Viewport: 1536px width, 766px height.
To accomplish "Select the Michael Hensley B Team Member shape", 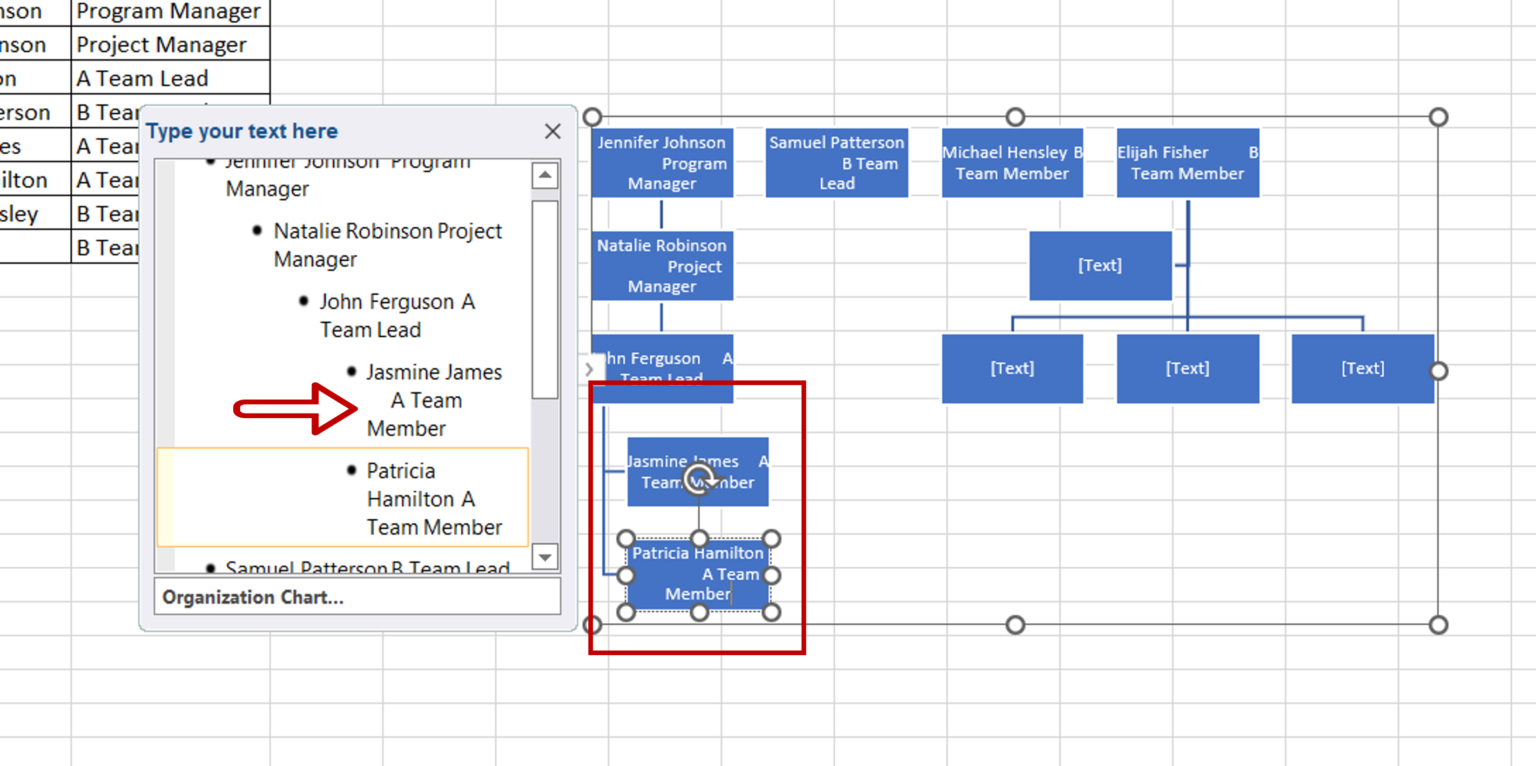I will click(x=1012, y=163).
